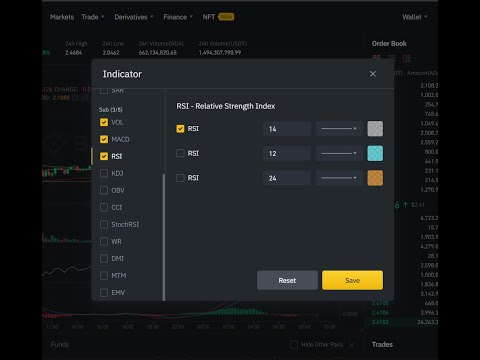Click the indicator list scrollbar
480x360 pixels.
click(164, 237)
